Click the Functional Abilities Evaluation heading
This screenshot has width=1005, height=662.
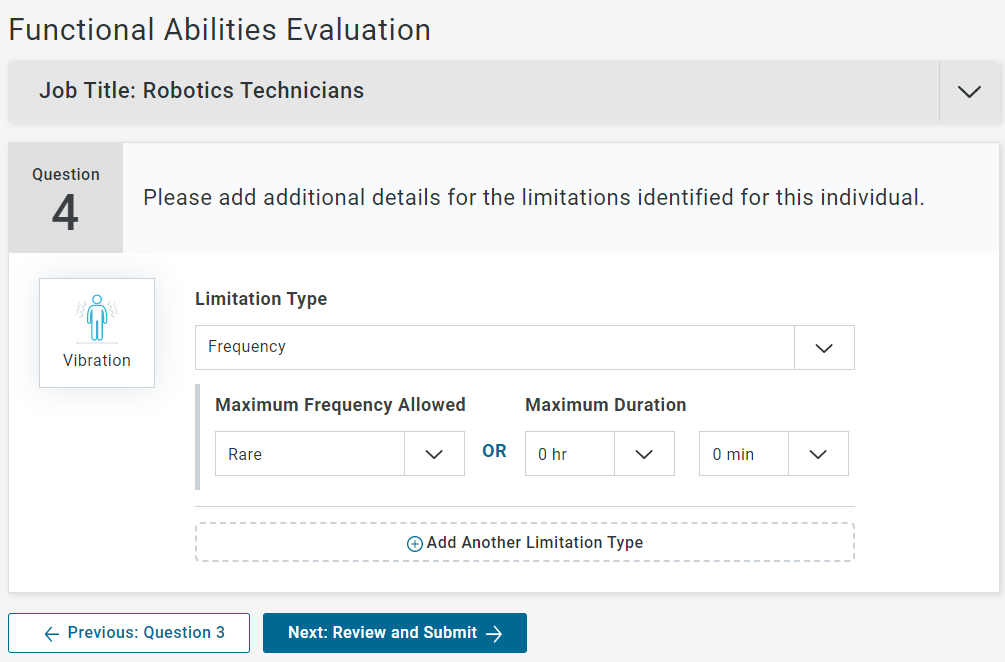[x=220, y=29]
